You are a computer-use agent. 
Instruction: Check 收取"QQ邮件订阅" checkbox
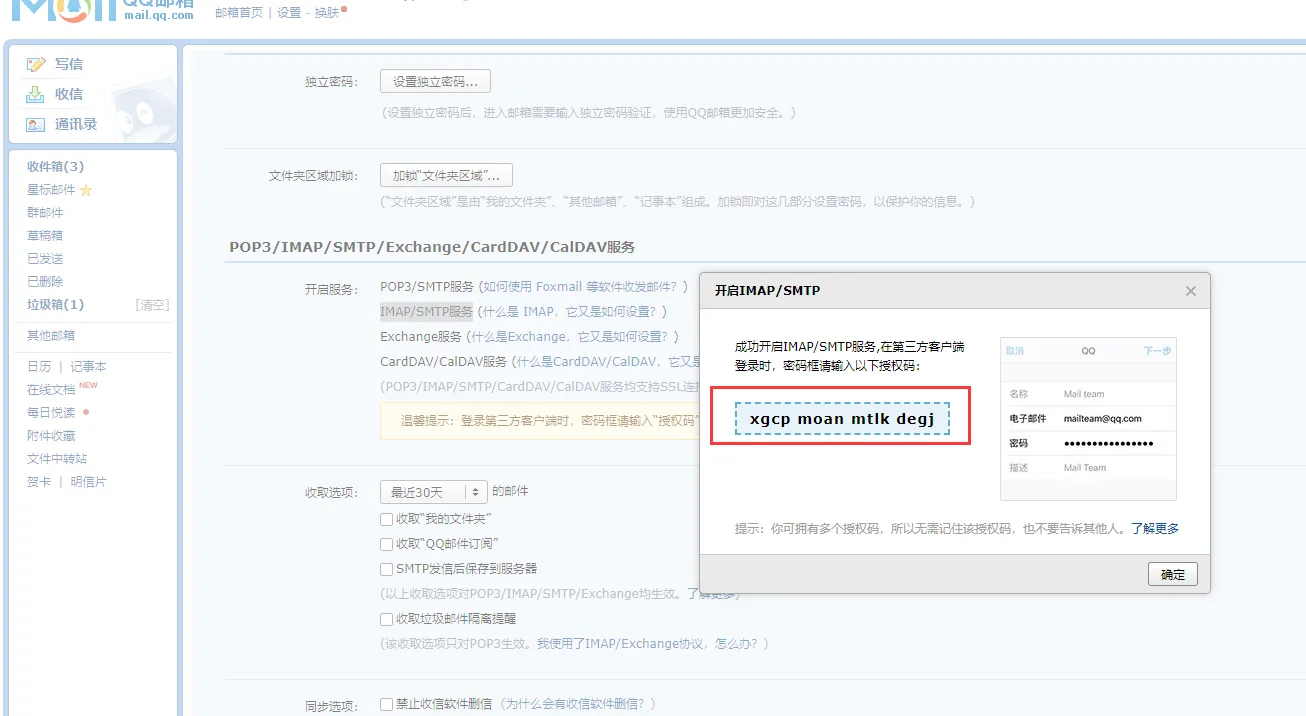pos(386,544)
